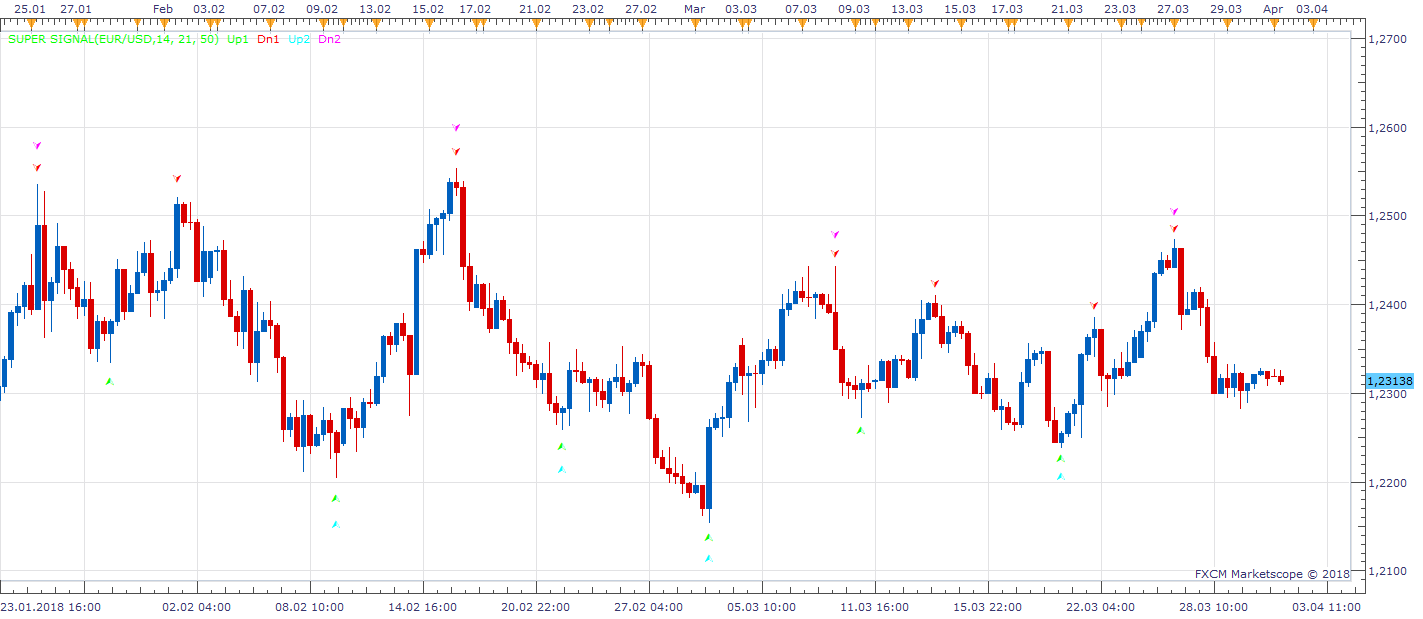Click the red Dn1 arrow above the 25.01 high
1423x619 pixels.
tap(37, 167)
